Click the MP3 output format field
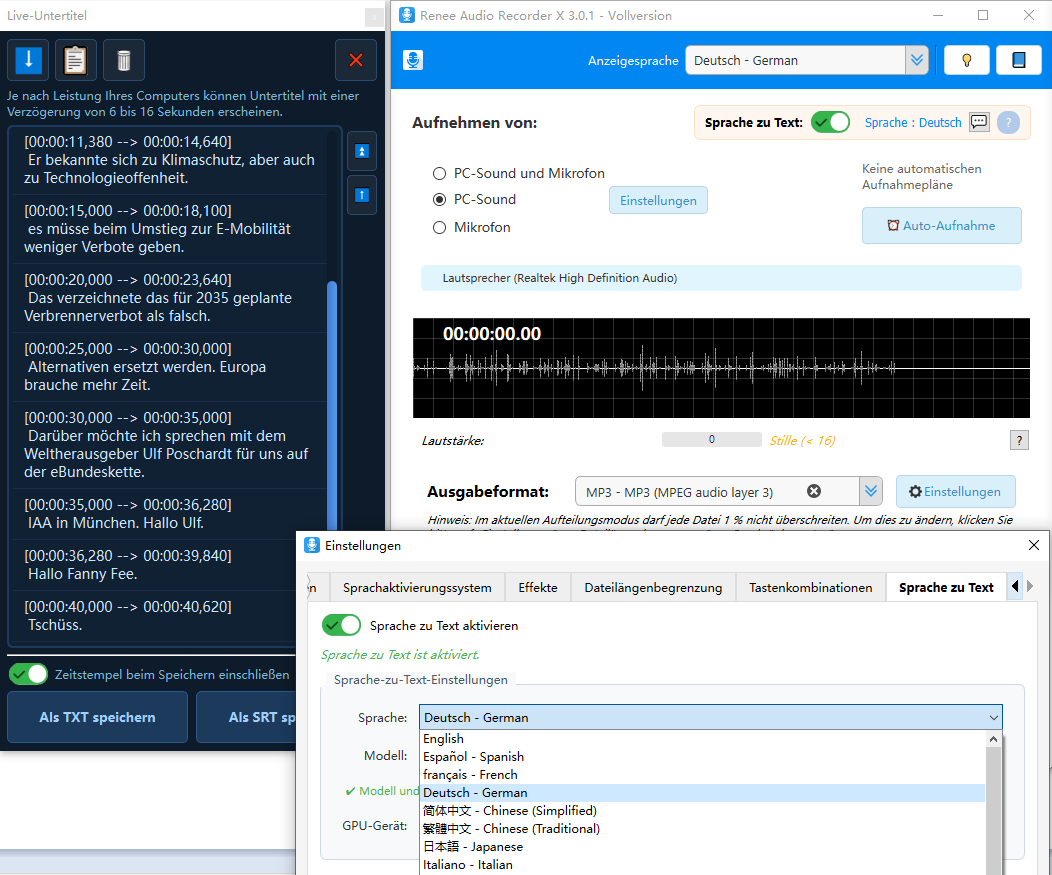The height and width of the screenshot is (875, 1052). (x=717, y=491)
